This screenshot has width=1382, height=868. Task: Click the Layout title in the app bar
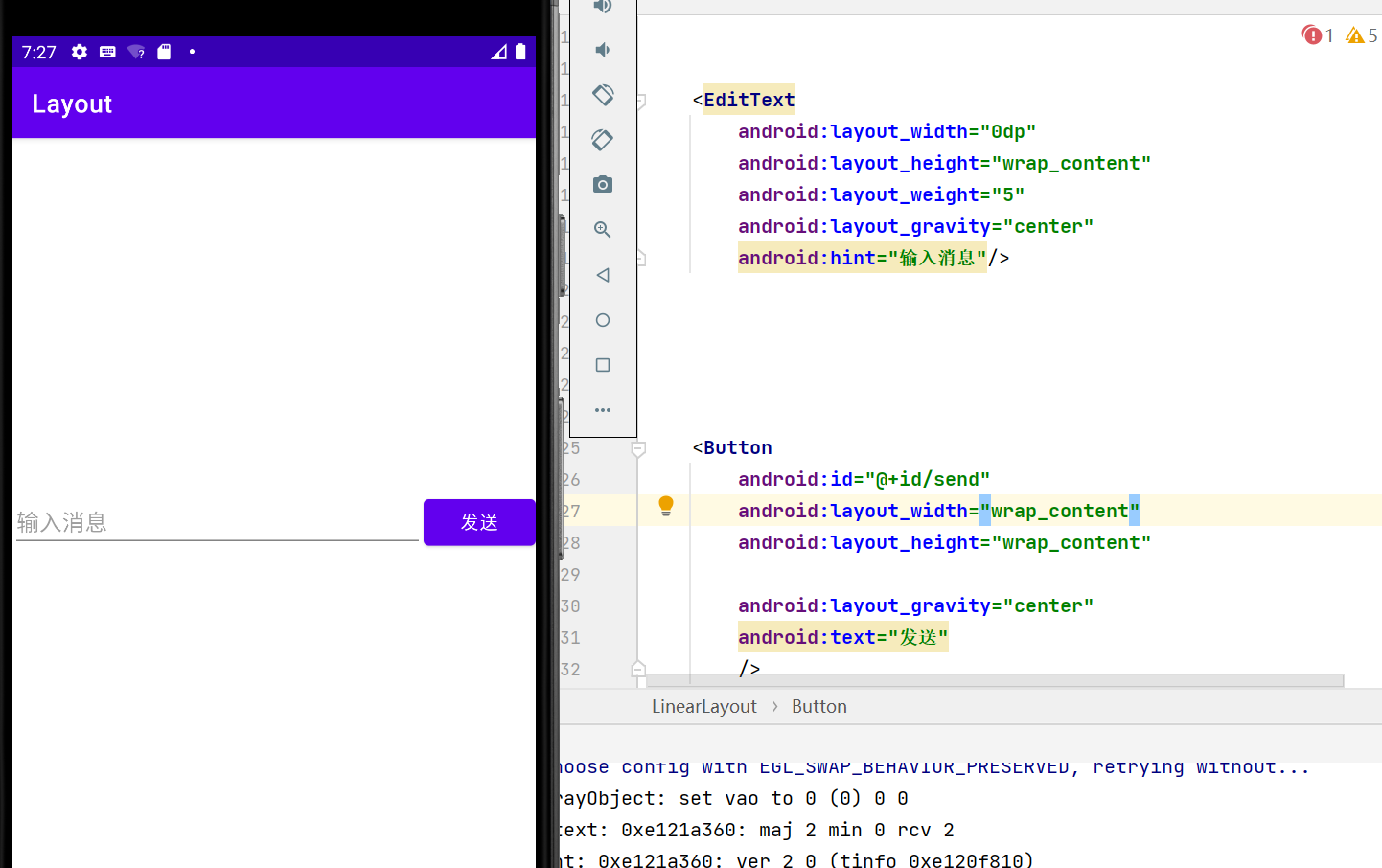click(x=72, y=103)
